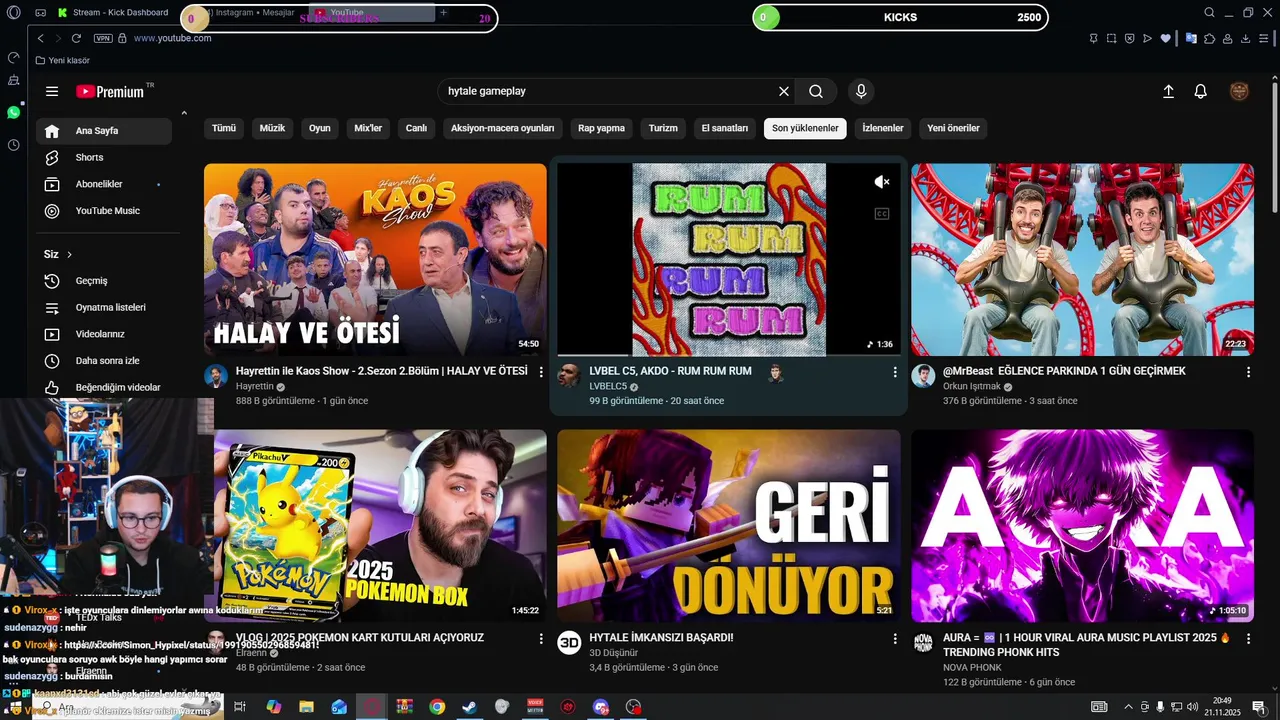Open the 3D Düşünür channel avatar
The height and width of the screenshot is (720, 1280).
(569, 642)
